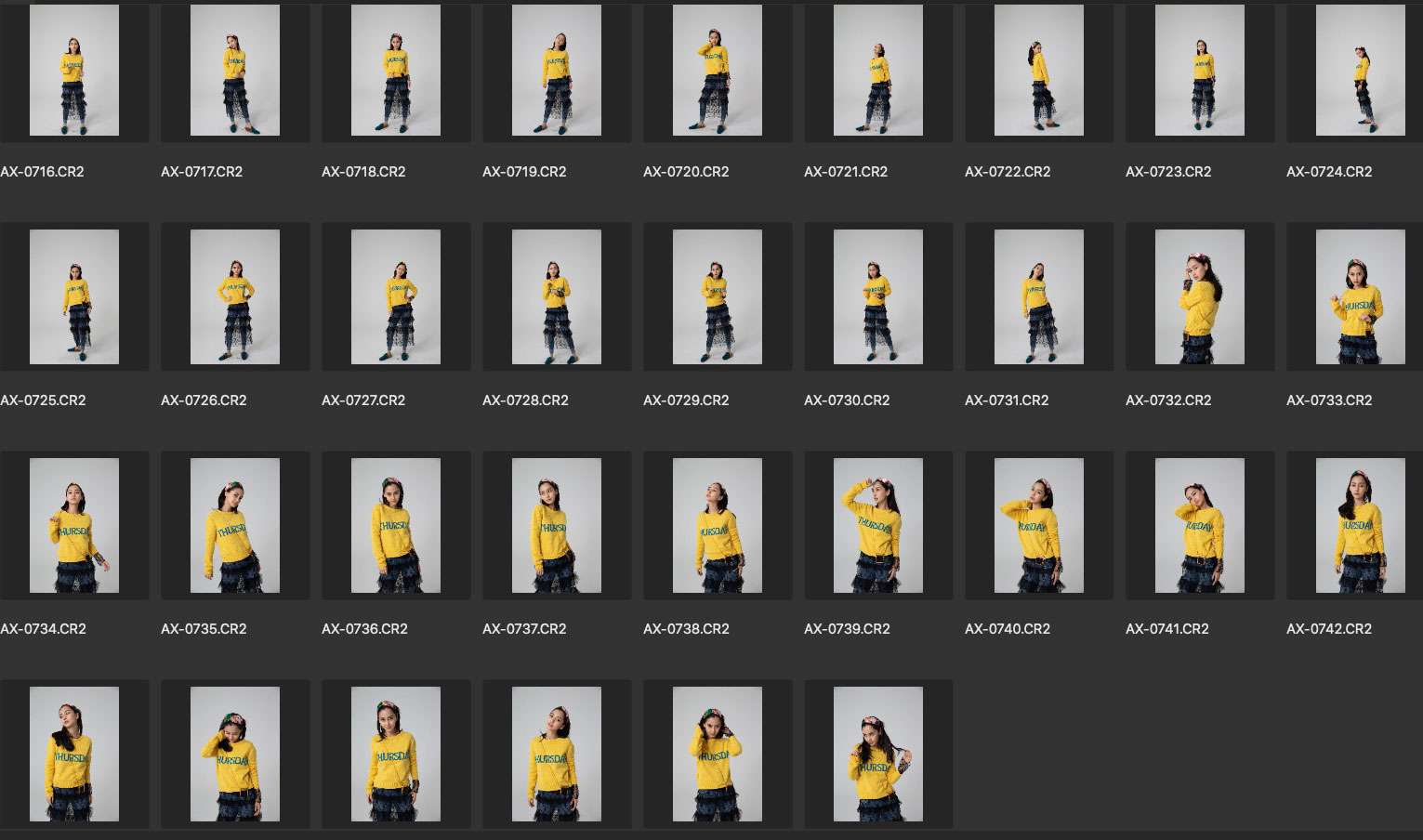Click the AX-0740.CR2 thumbnail
Screen dimensions: 1423x840
tap(1038, 525)
